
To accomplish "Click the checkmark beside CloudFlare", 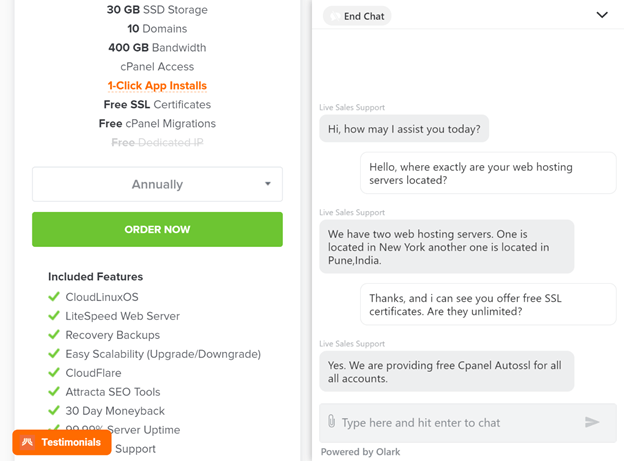I will pos(54,373).
